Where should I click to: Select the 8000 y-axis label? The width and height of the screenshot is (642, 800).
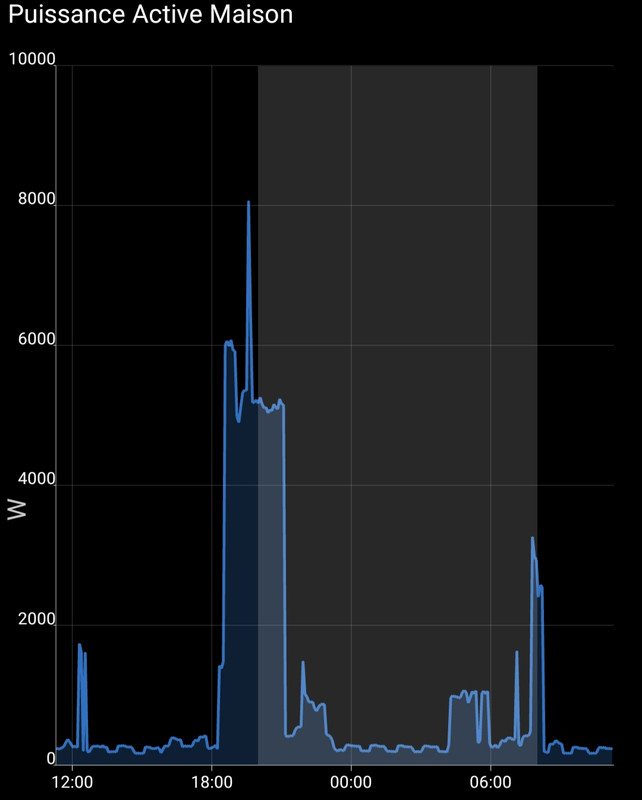[36, 199]
